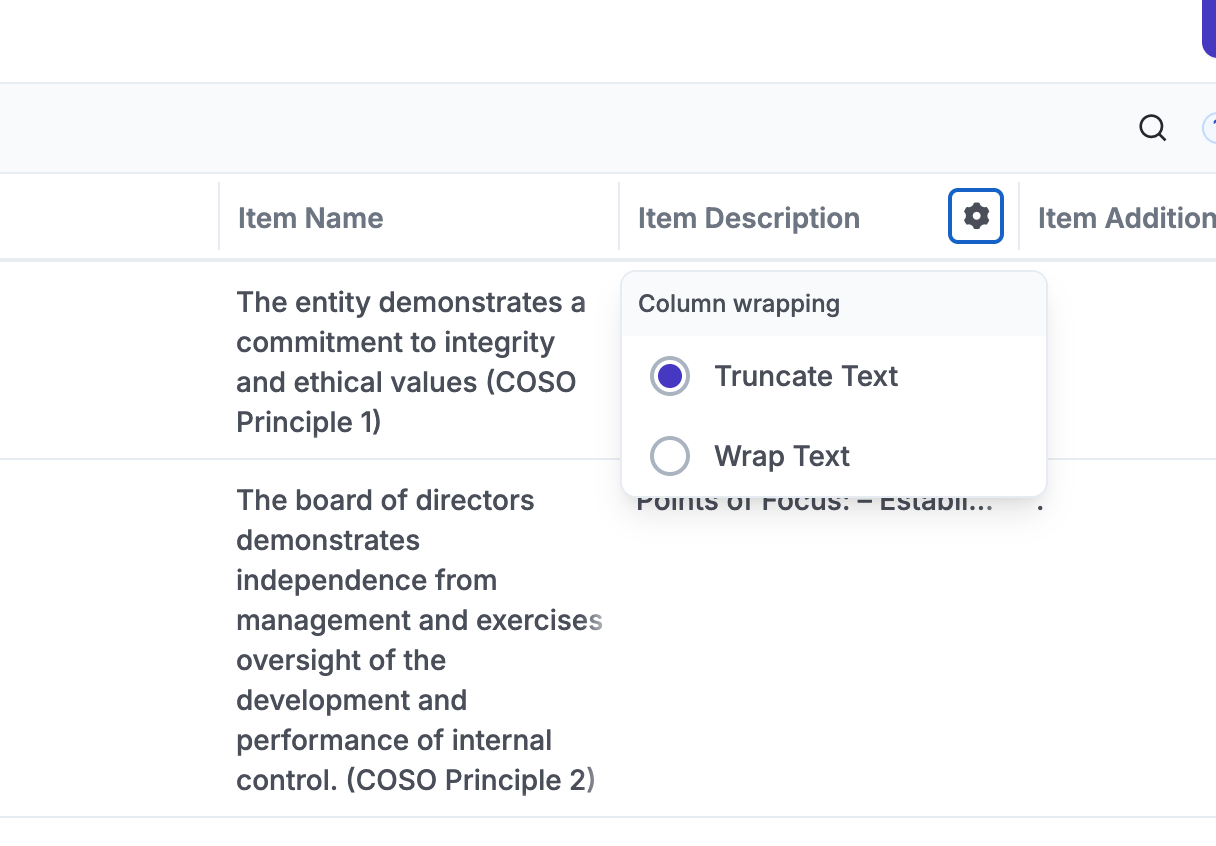Select the COSO Principle 2 board of directors row
This screenshot has width=1216, height=846.
click(x=410, y=640)
